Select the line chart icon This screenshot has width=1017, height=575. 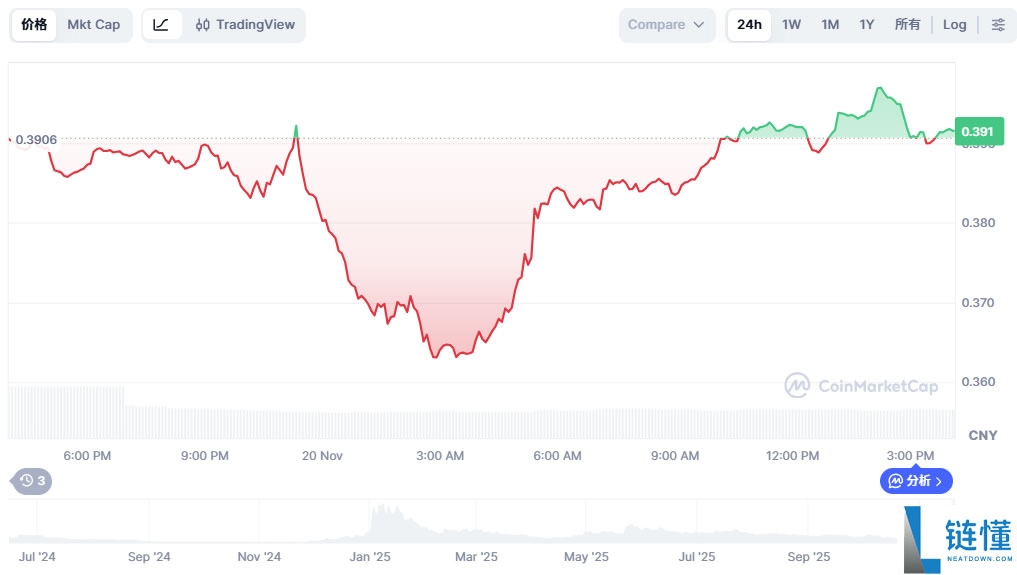pyautogui.click(x=161, y=25)
